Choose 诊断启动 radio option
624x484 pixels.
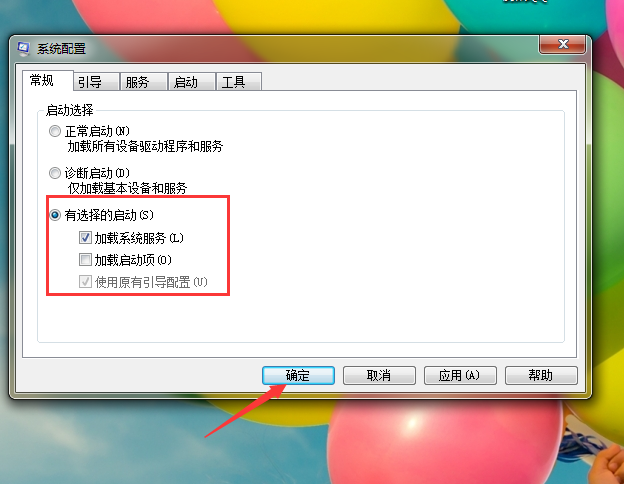(55, 173)
